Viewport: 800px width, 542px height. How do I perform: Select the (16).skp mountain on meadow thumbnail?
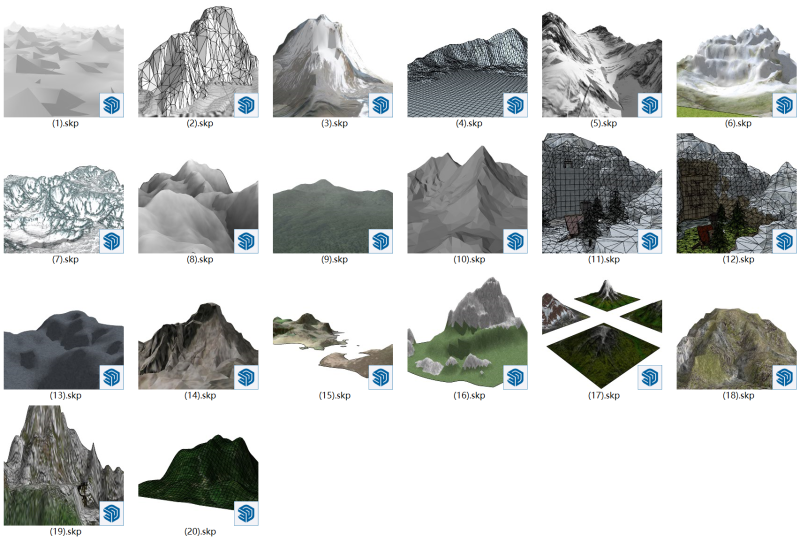467,333
